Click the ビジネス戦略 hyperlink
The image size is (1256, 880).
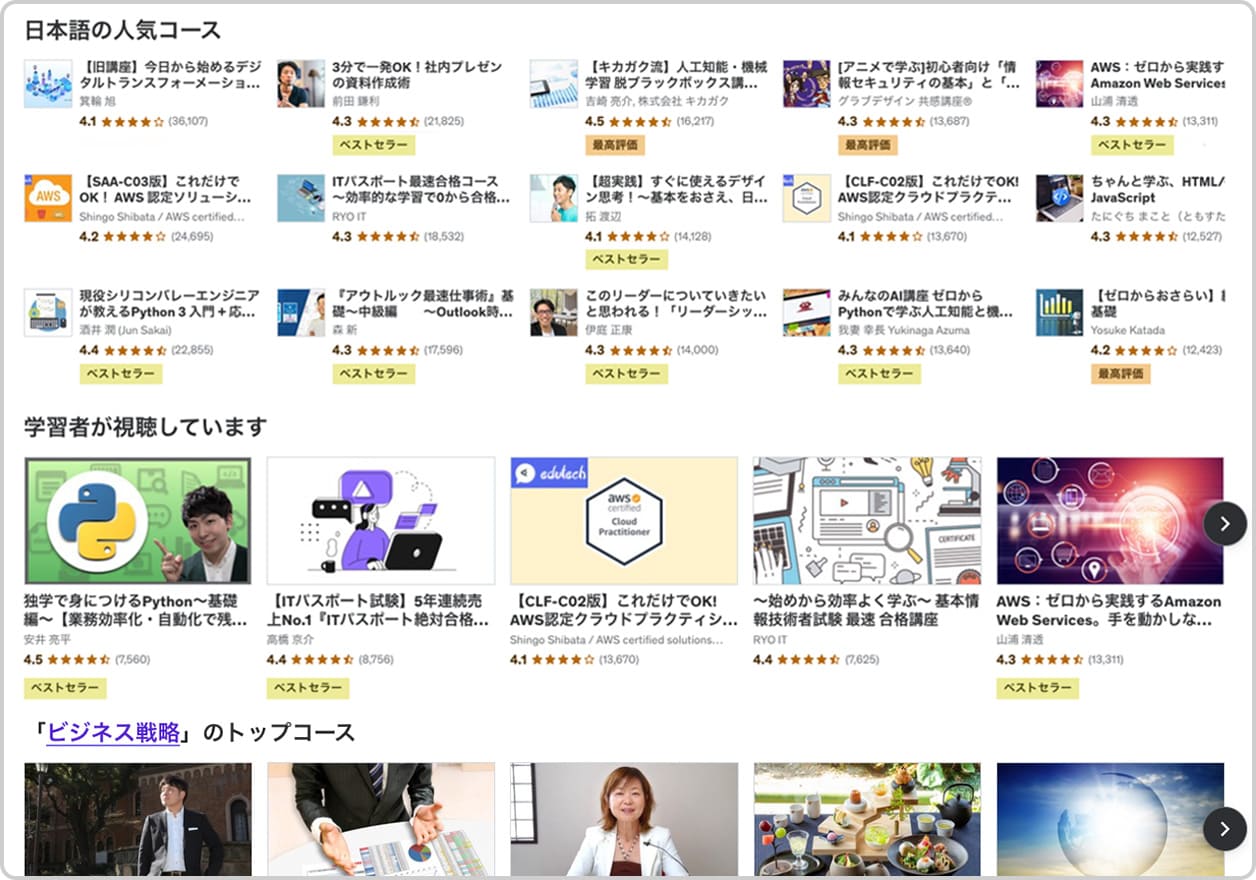[113, 732]
